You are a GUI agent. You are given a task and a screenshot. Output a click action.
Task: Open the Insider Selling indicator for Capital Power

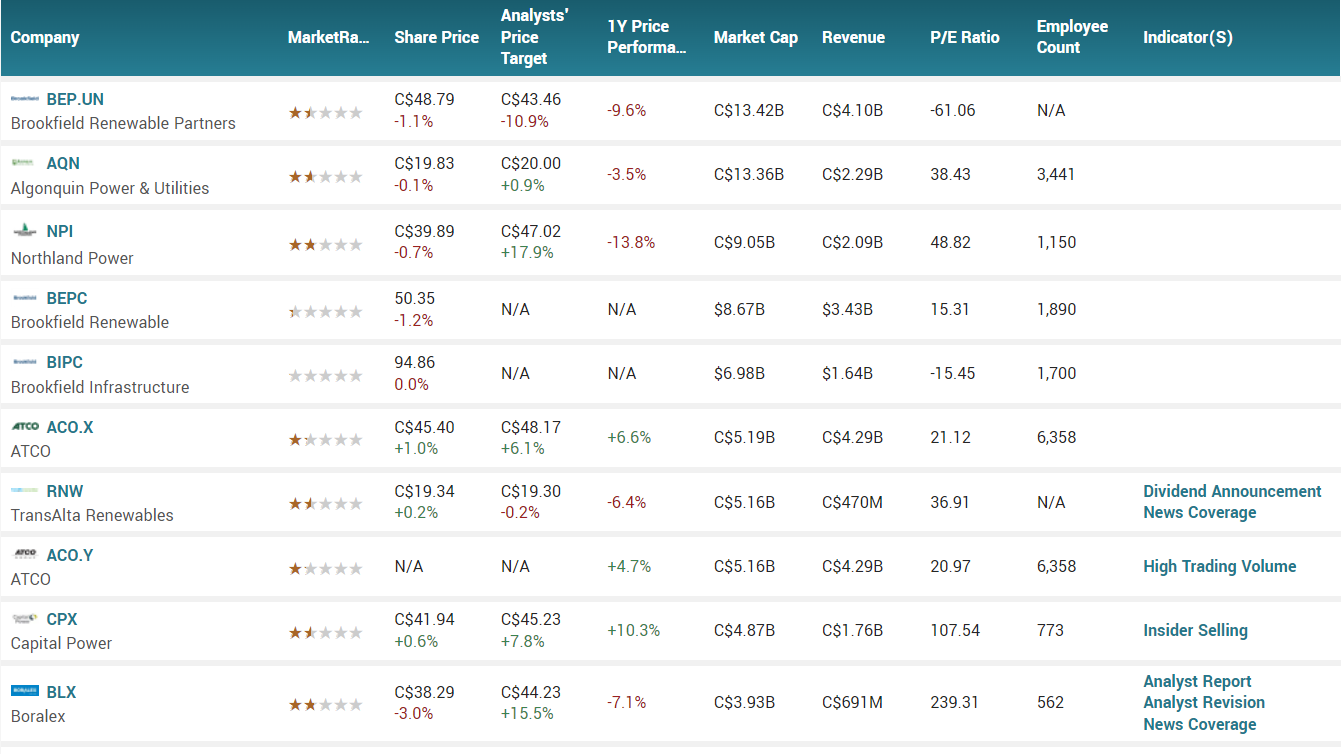(x=1196, y=630)
